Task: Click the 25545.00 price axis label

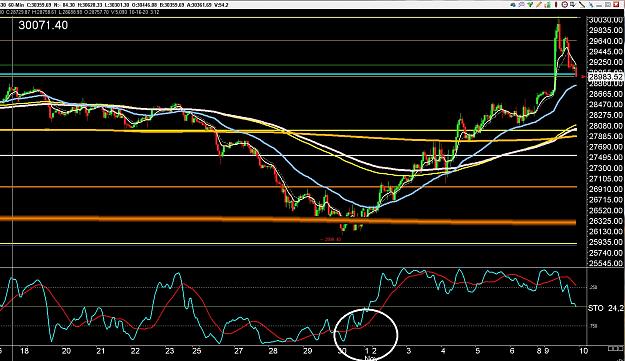Action: pyautogui.click(x=605, y=263)
